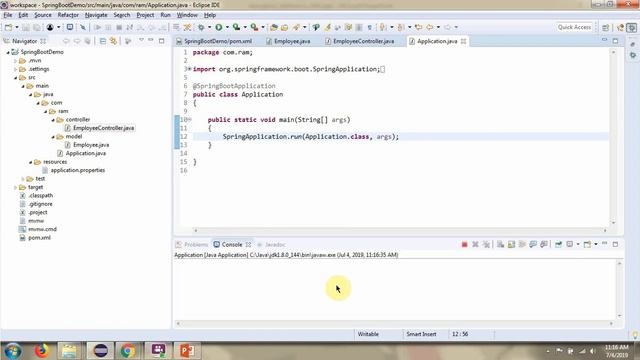640x360 pixels.
Task: Click console horizontal scrollbar right arrow
Action: coord(611,324)
